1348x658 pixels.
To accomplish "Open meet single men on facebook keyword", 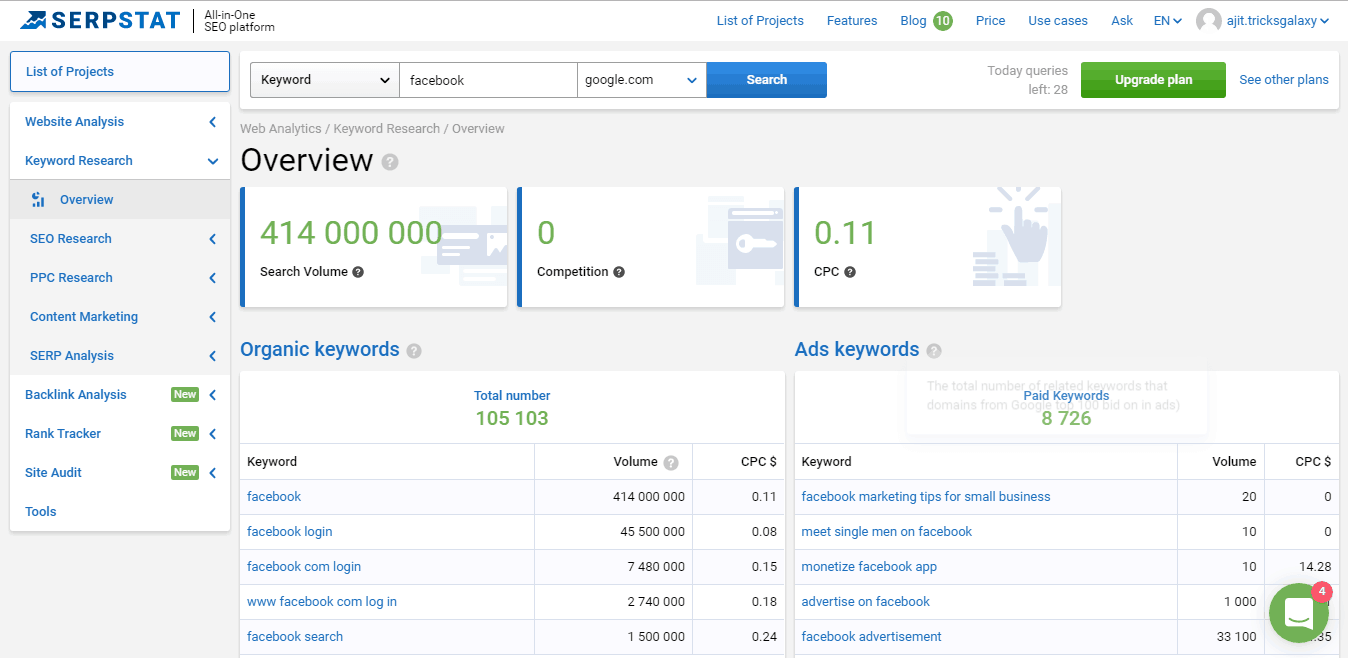I will [x=887, y=532].
